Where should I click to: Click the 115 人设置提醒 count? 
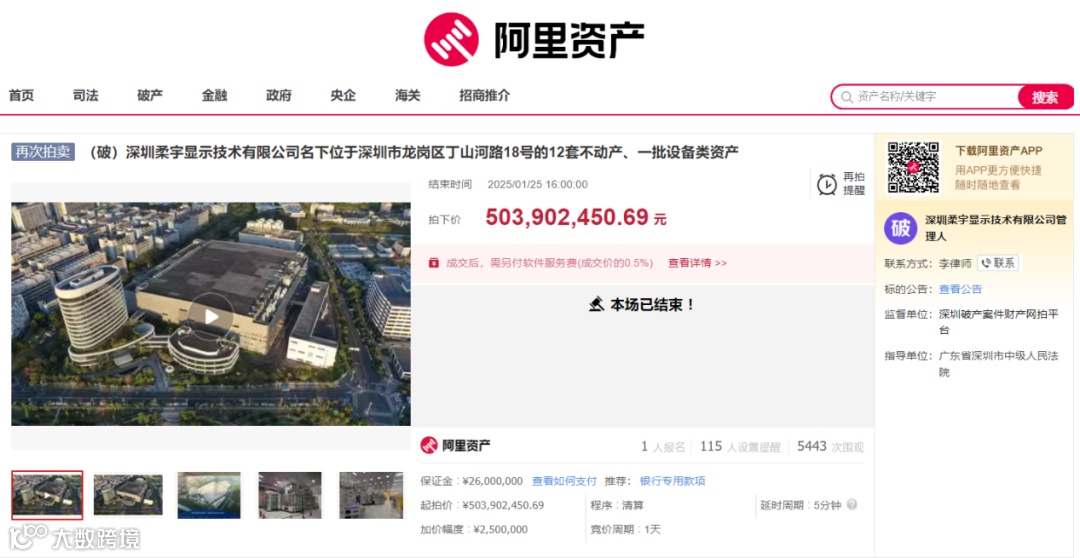[x=740, y=446]
